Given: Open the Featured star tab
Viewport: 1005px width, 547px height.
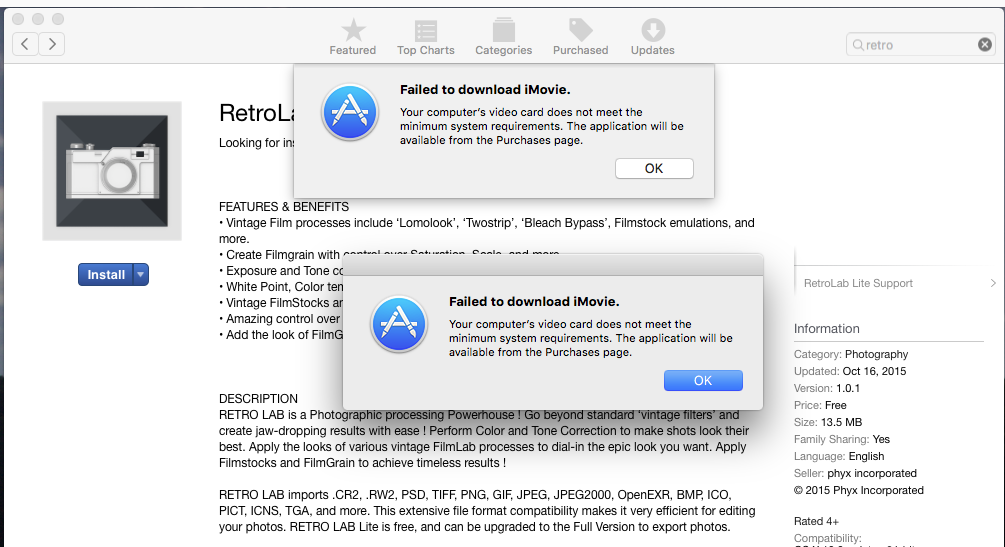Looking at the screenshot, I should click(353, 37).
